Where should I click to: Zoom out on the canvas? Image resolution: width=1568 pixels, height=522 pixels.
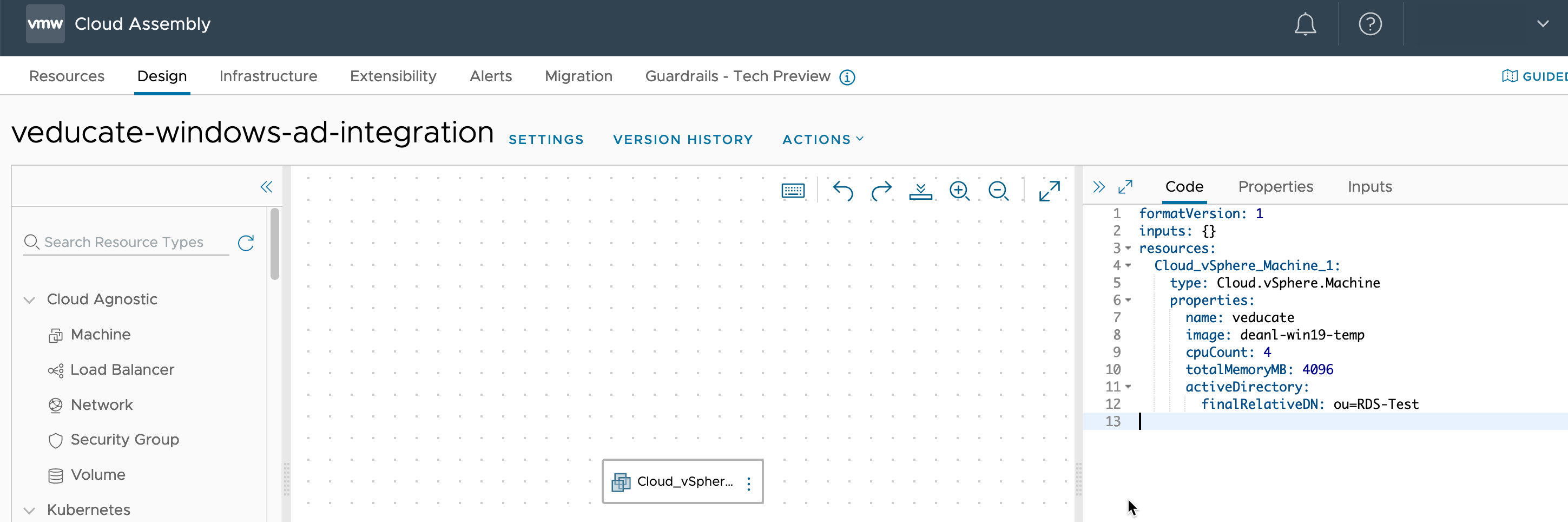coord(999,191)
